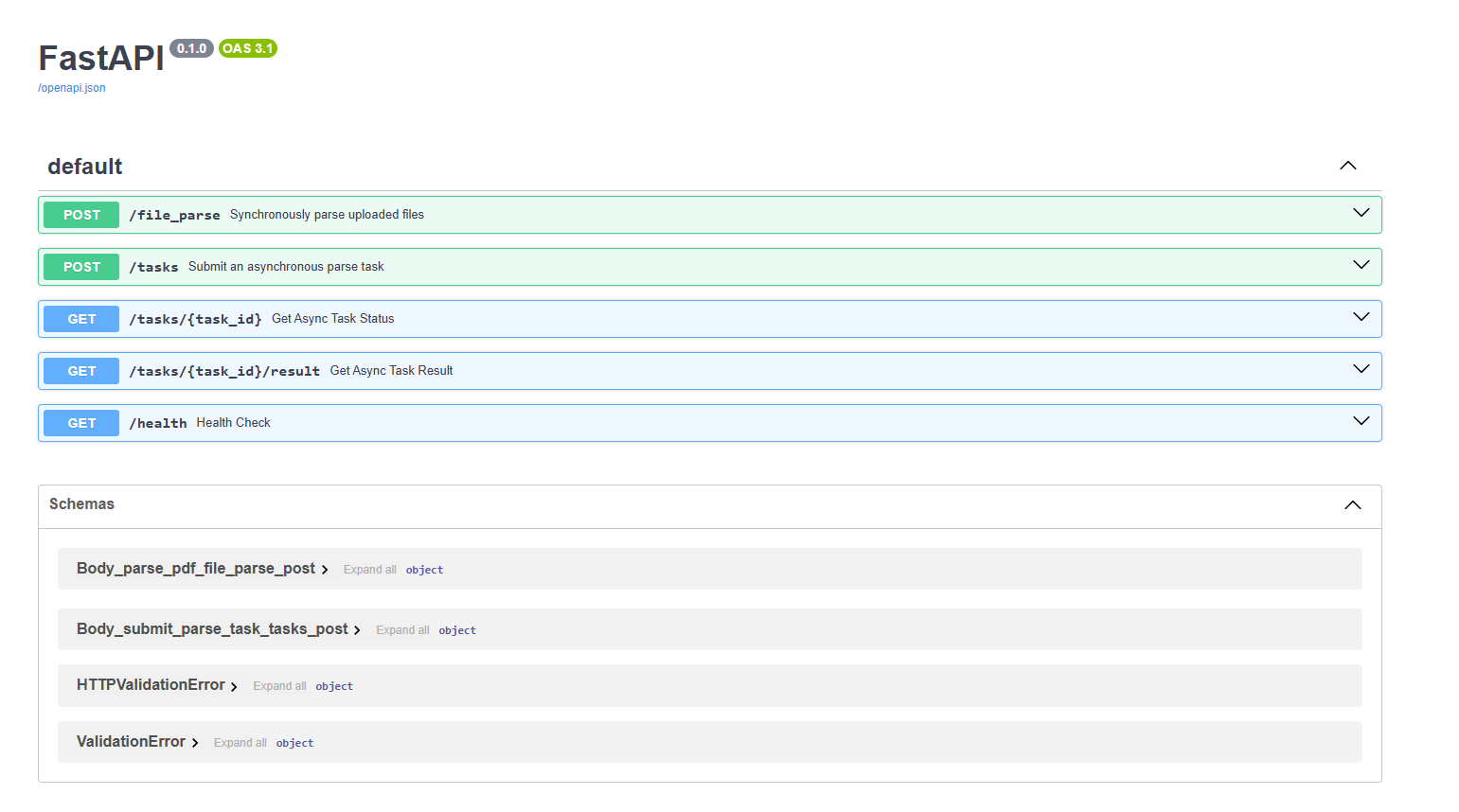Viewport: 1459px width, 812px height.
Task: Click the Body_parse_pdf_file_parse_post schema name
Action: tap(196, 568)
